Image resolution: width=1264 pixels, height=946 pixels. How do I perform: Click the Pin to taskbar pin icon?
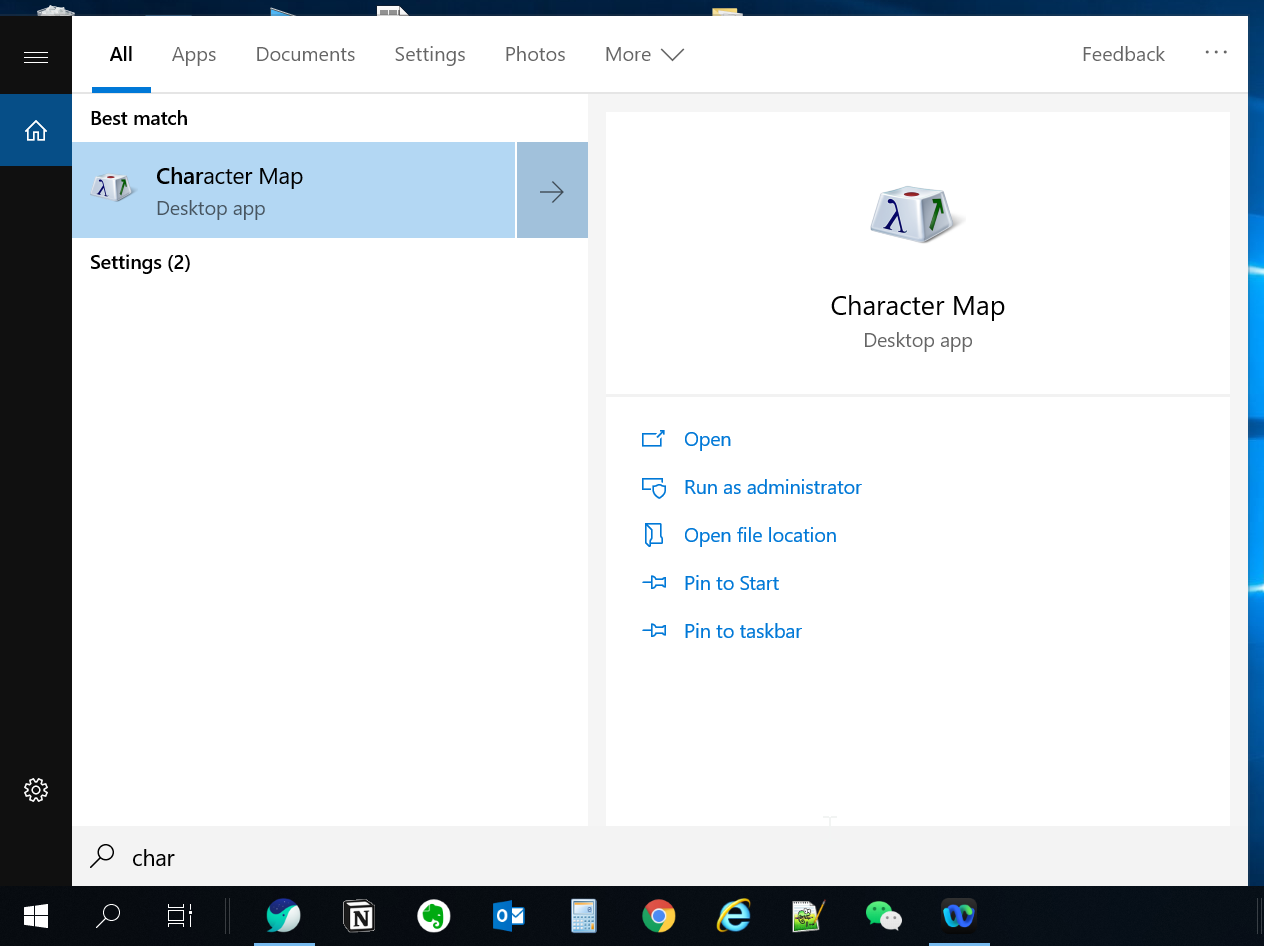point(653,631)
